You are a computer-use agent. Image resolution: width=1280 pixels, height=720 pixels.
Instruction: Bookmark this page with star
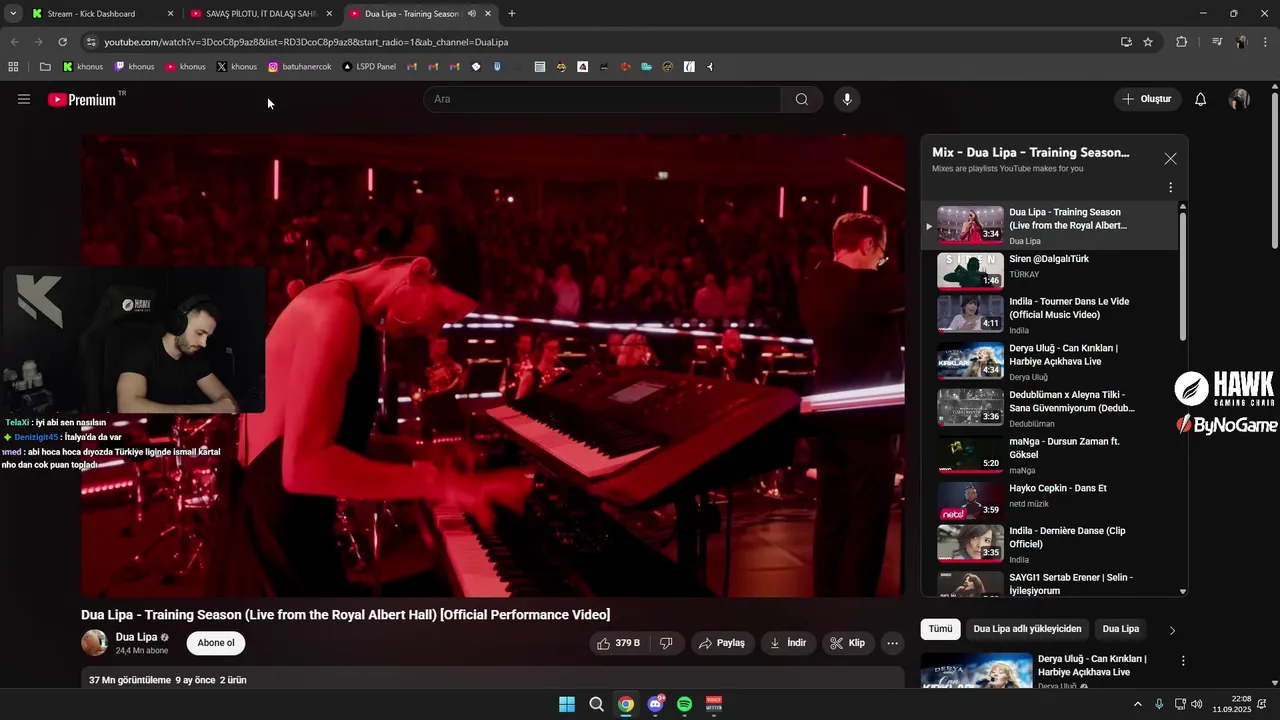click(x=1148, y=42)
